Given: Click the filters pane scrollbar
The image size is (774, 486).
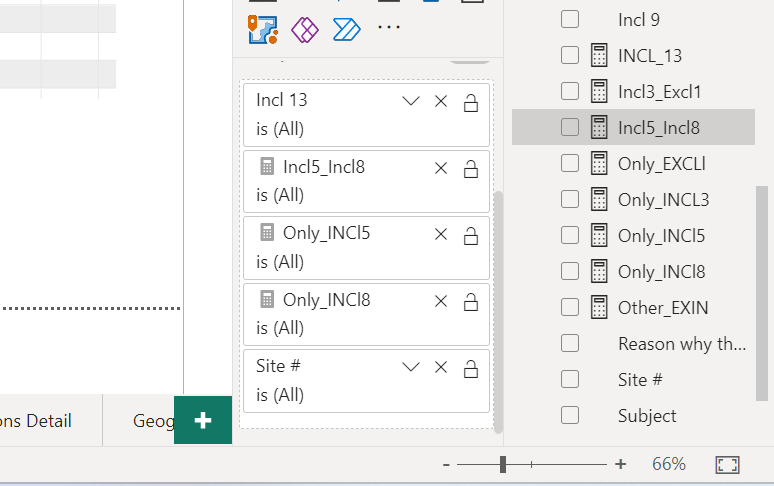Looking at the screenshot, I should 499,312.
